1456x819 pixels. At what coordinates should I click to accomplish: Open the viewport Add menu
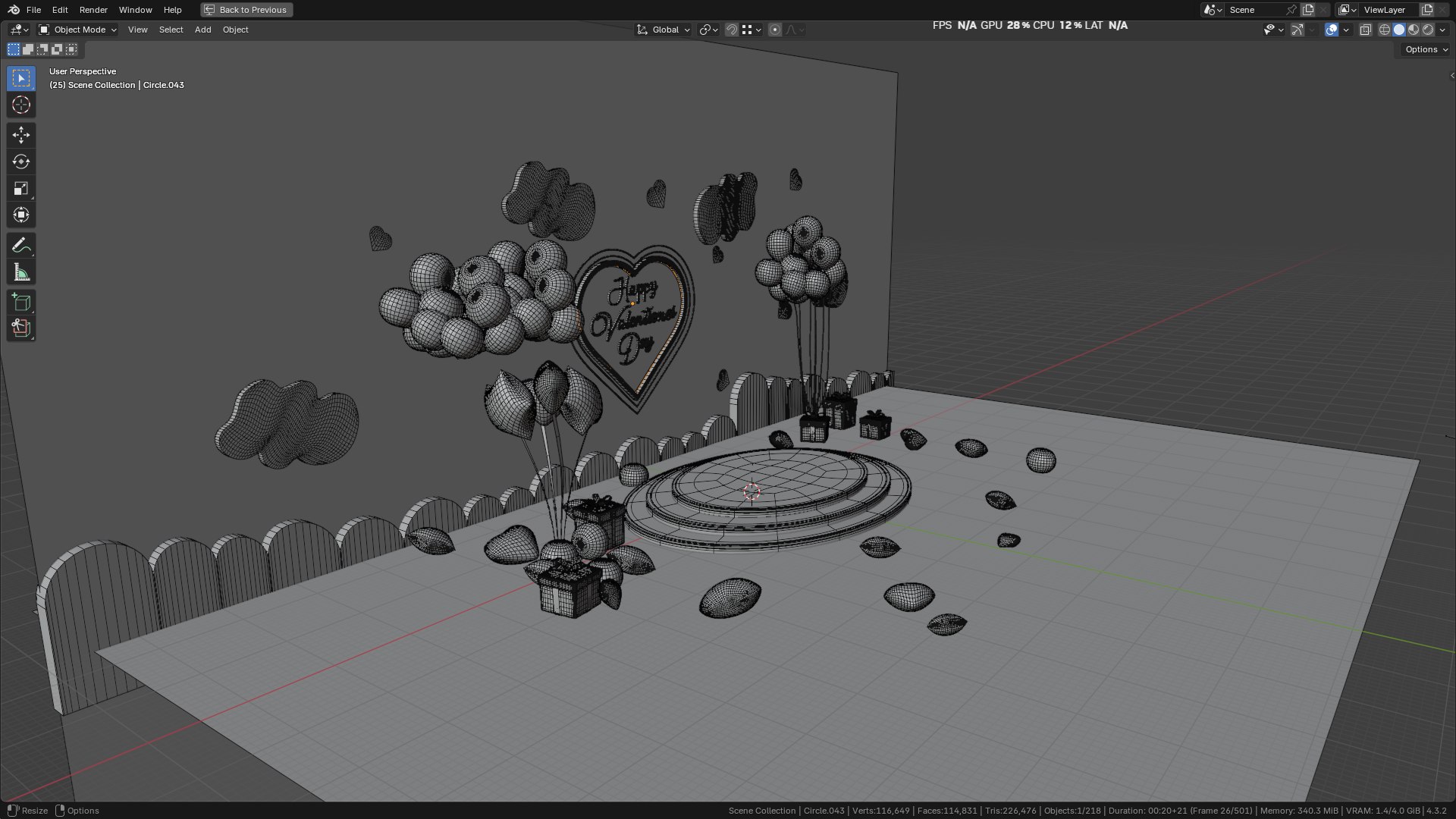[x=202, y=30]
